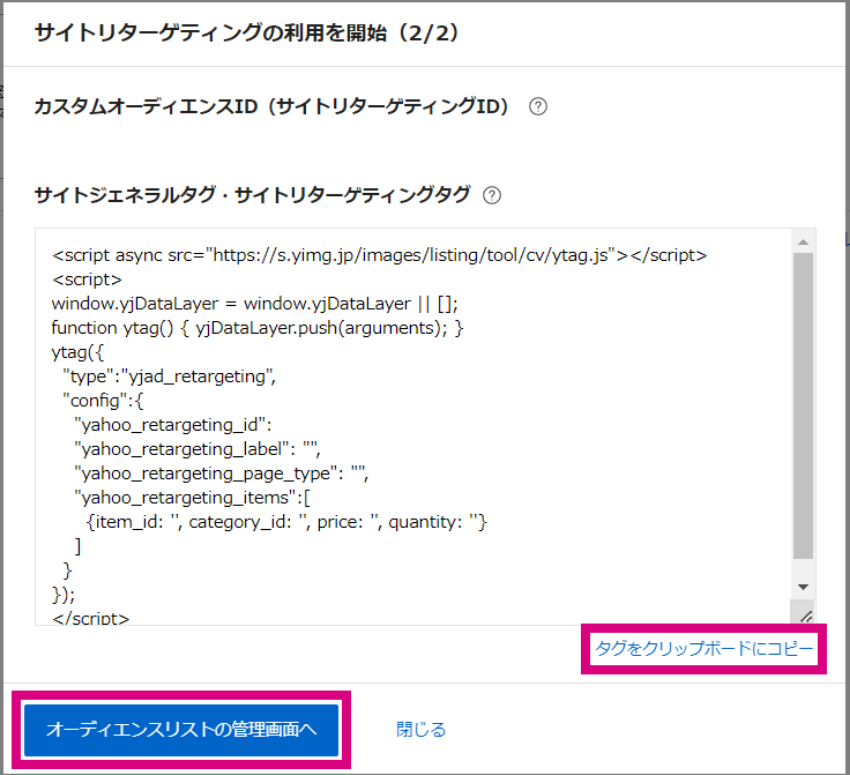Screen dimensions: 850x775
Task: Click scroll-down arrow of tag code box
Action: point(803,587)
